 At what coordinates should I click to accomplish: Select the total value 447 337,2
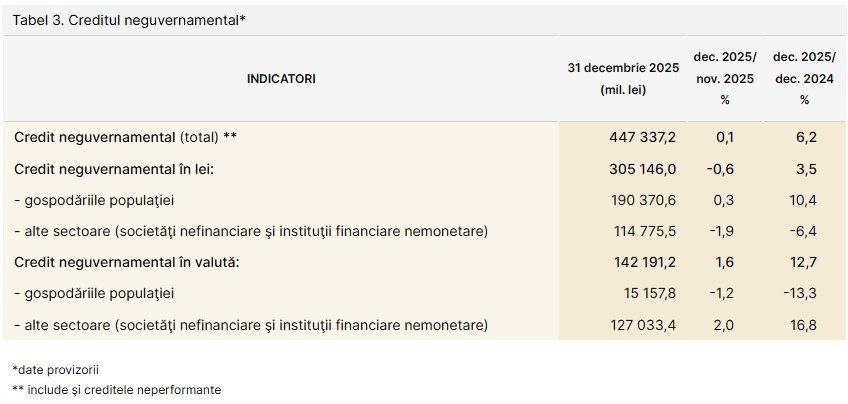point(642,138)
